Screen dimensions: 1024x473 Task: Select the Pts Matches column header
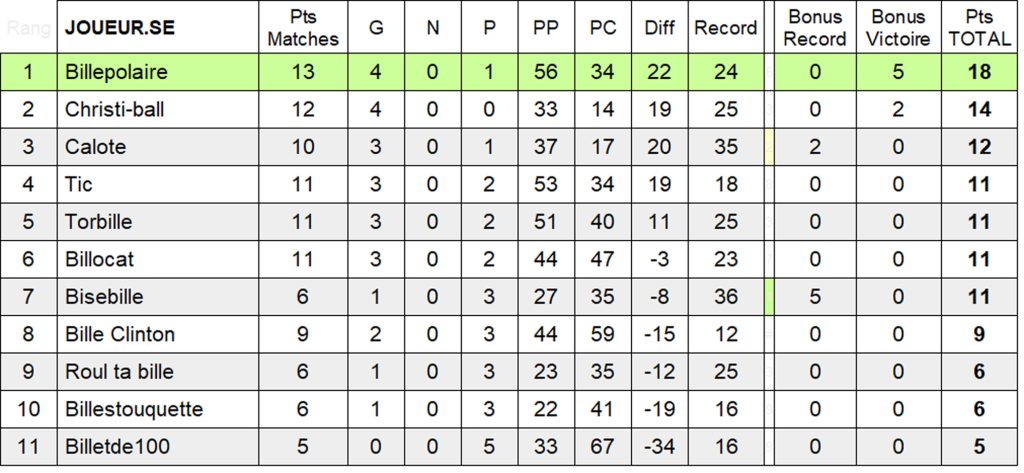click(x=302, y=28)
